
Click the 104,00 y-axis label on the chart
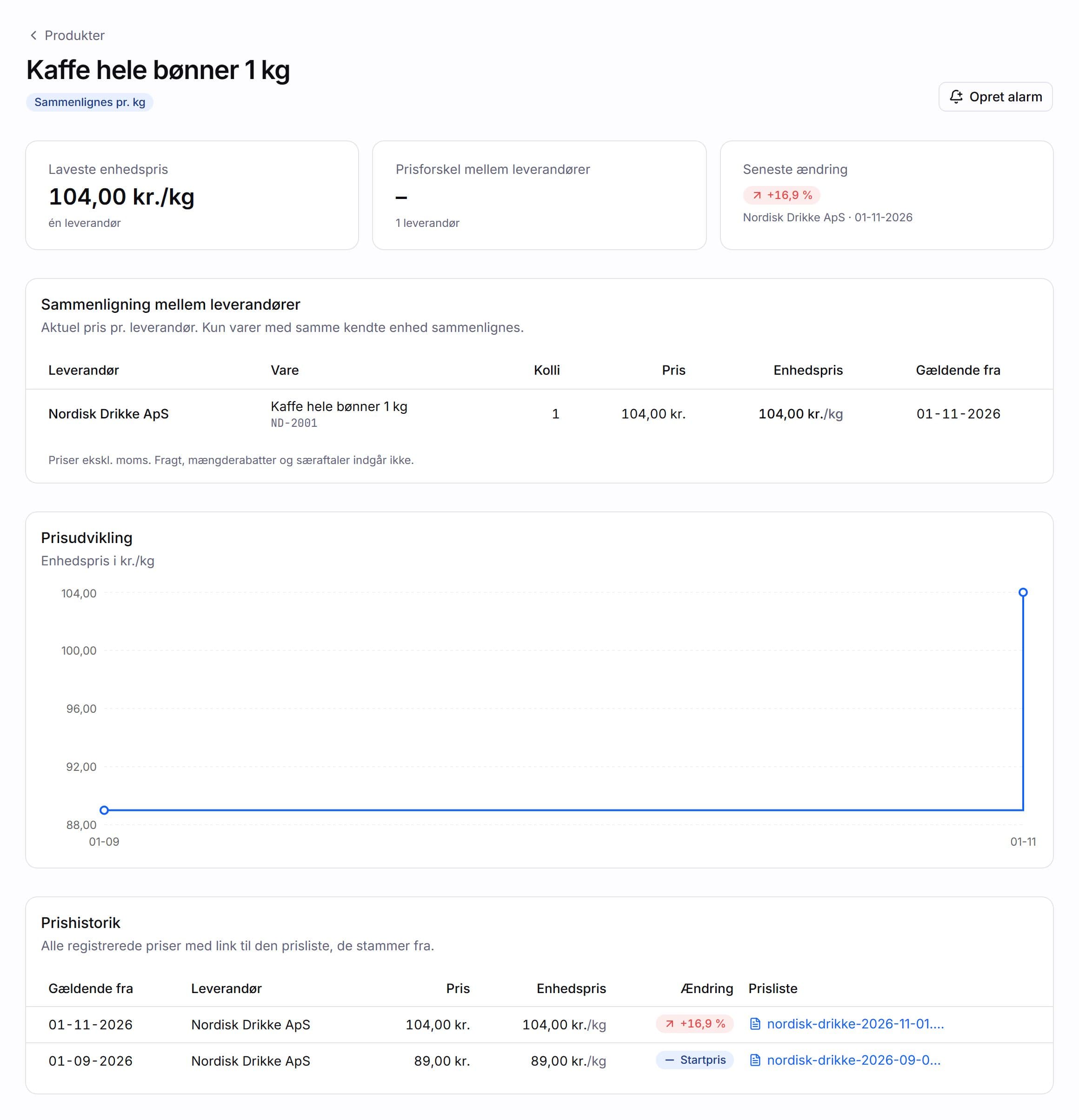point(79,594)
